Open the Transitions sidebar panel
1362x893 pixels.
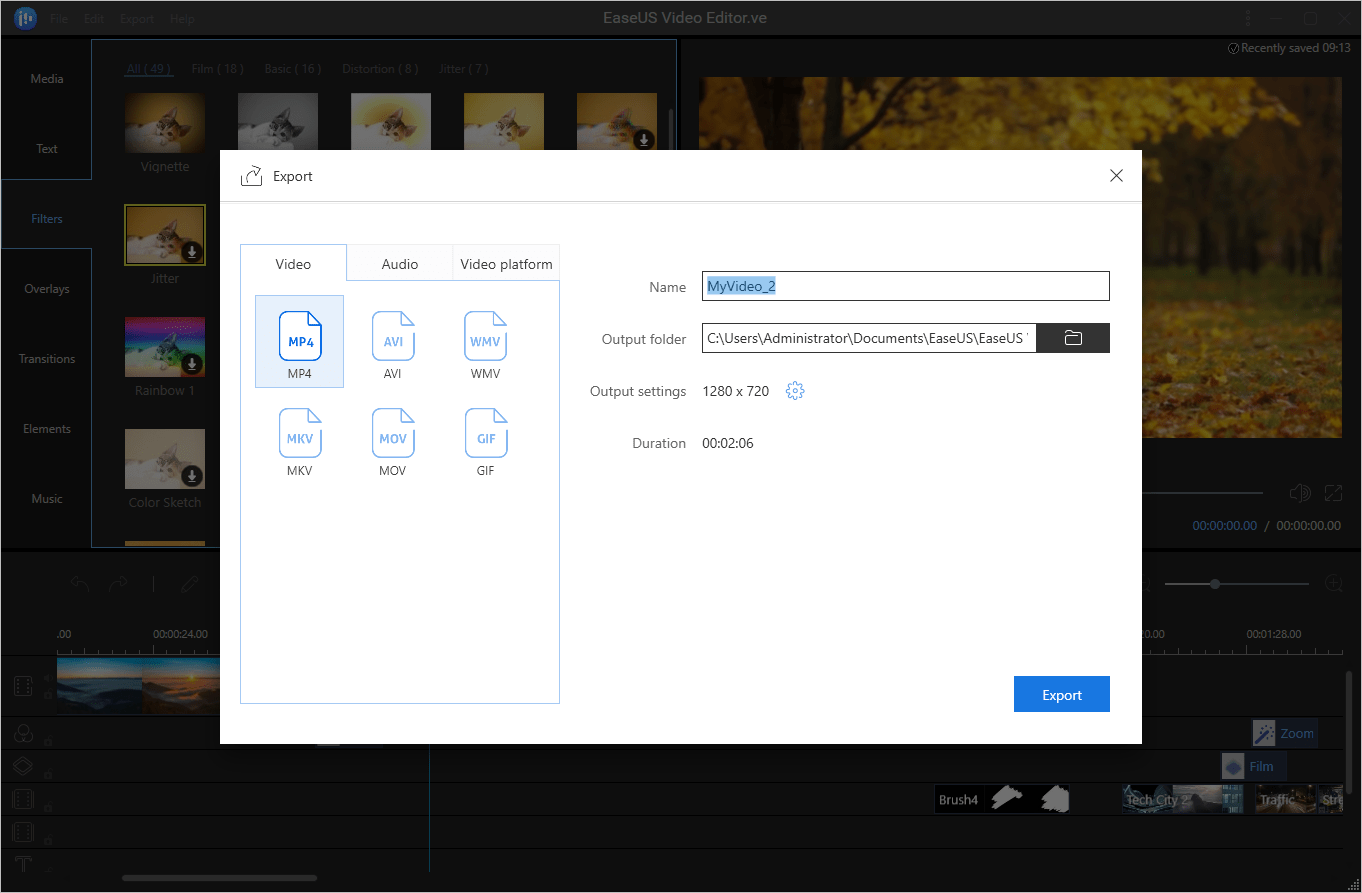[47, 359]
